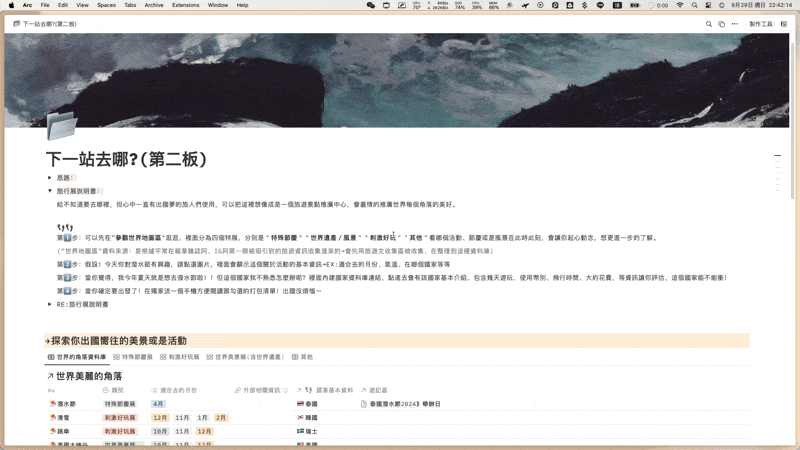Switch to 刺激好玩展 view tab
Screen dimensions: 800x450
pyautogui.click(x=180, y=357)
